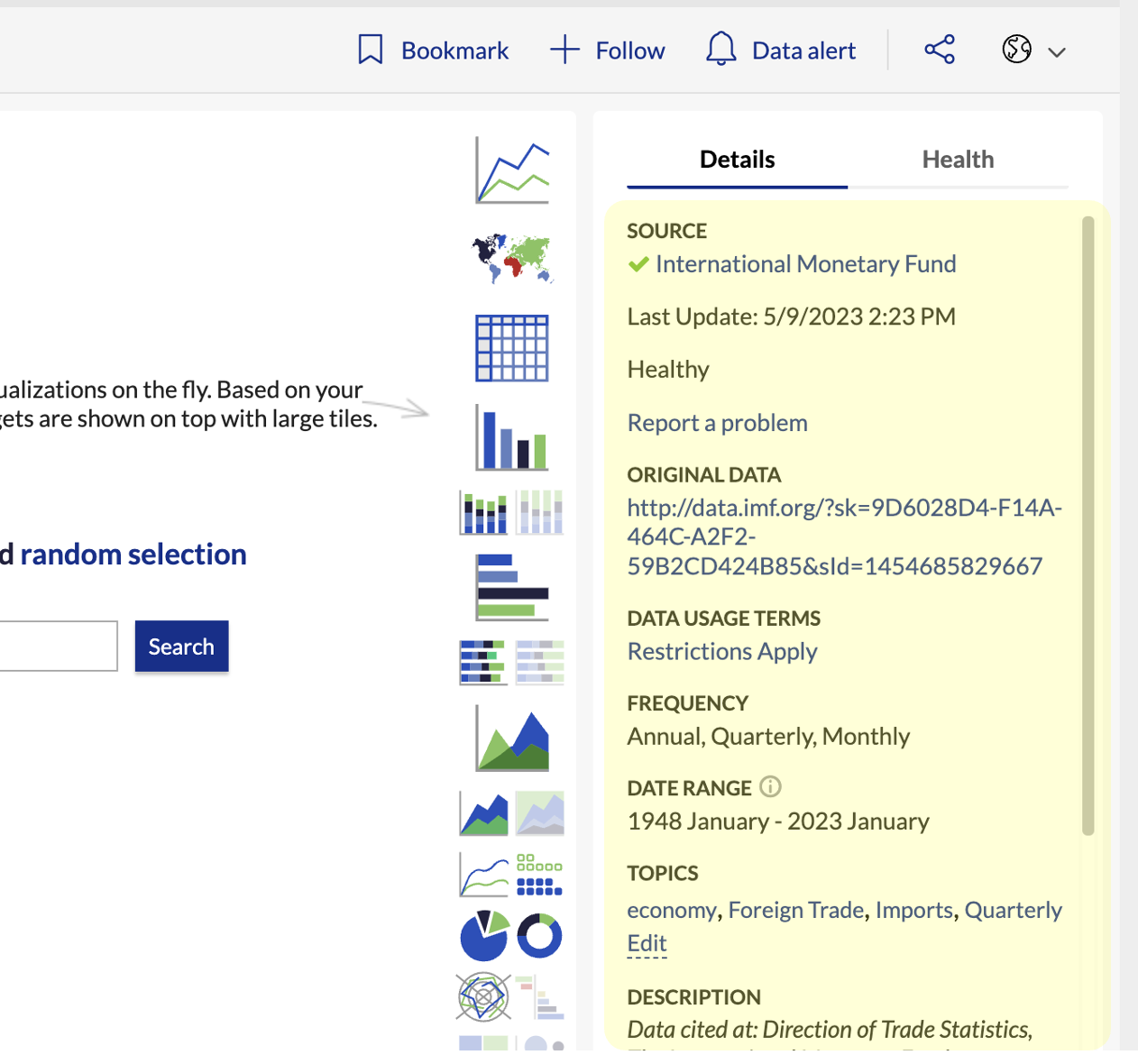Select the pie chart visualization
1138x1064 pixels.
(484, 935)
